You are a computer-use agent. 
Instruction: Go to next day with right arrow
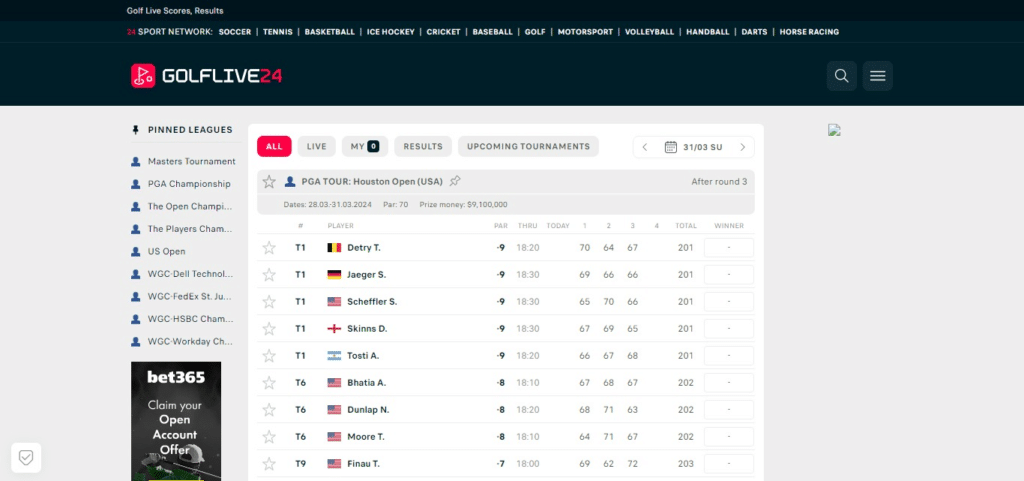(x=742, y=147)
